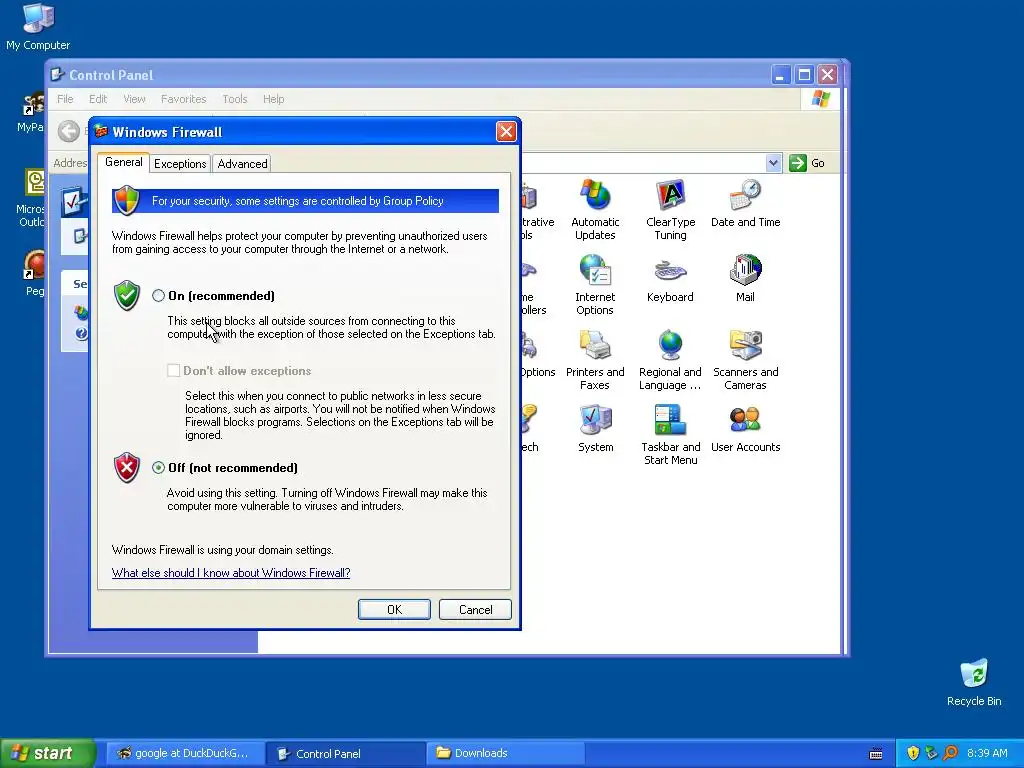The image size is (1024, 768).
Task: Open ClearType Tuning applet
Action: coord(671,210)
